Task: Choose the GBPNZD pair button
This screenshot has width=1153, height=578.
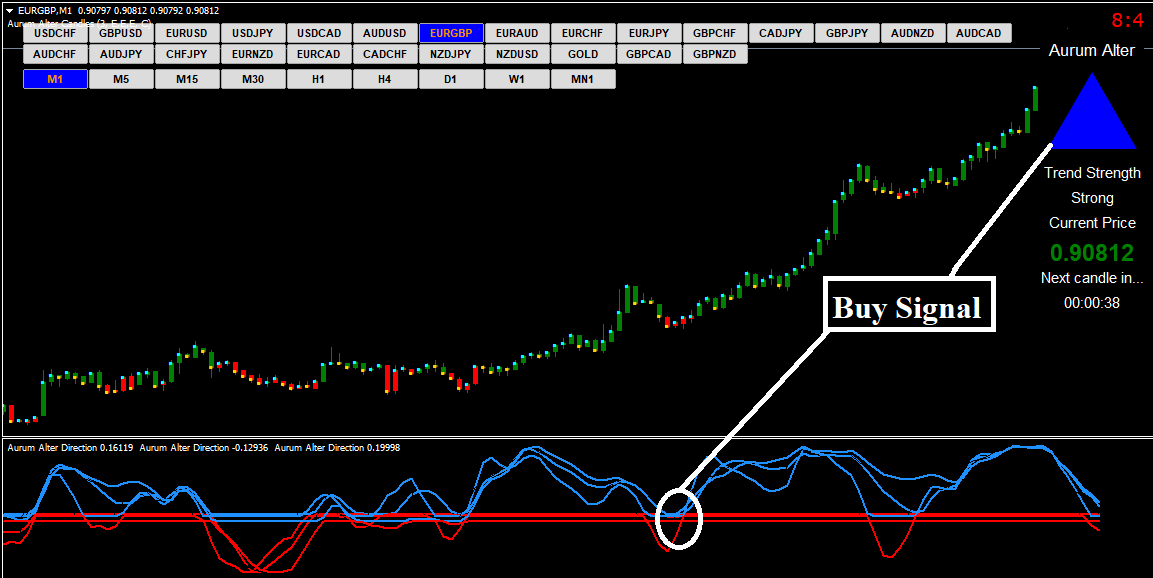Action: pos(715,54)
